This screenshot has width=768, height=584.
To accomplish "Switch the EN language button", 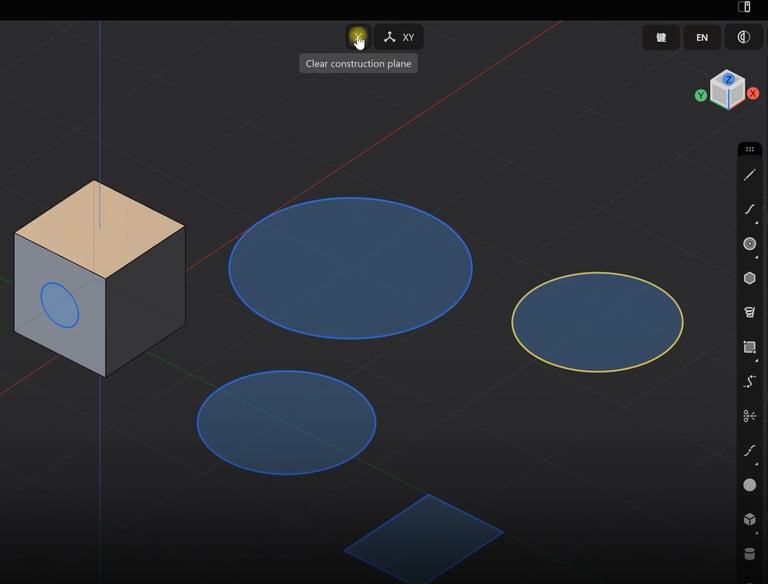I will (x=702, y=37).
